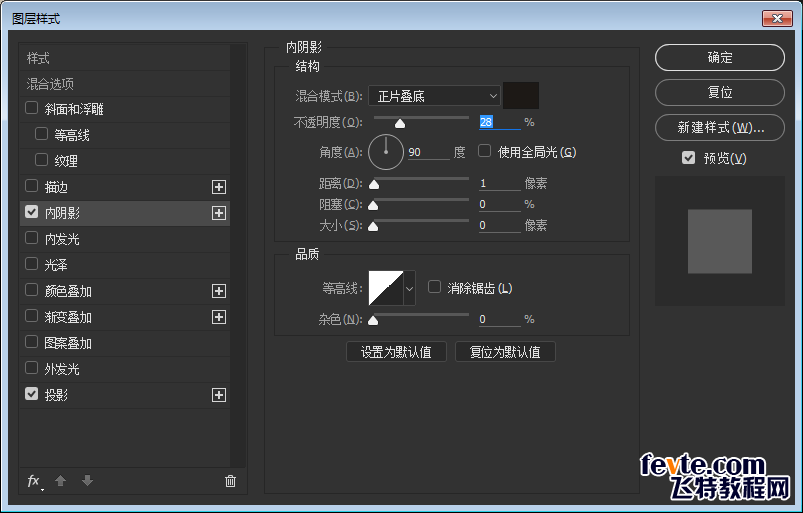
Task: Enable 光泽 checkbox
Action: [32, 264]
